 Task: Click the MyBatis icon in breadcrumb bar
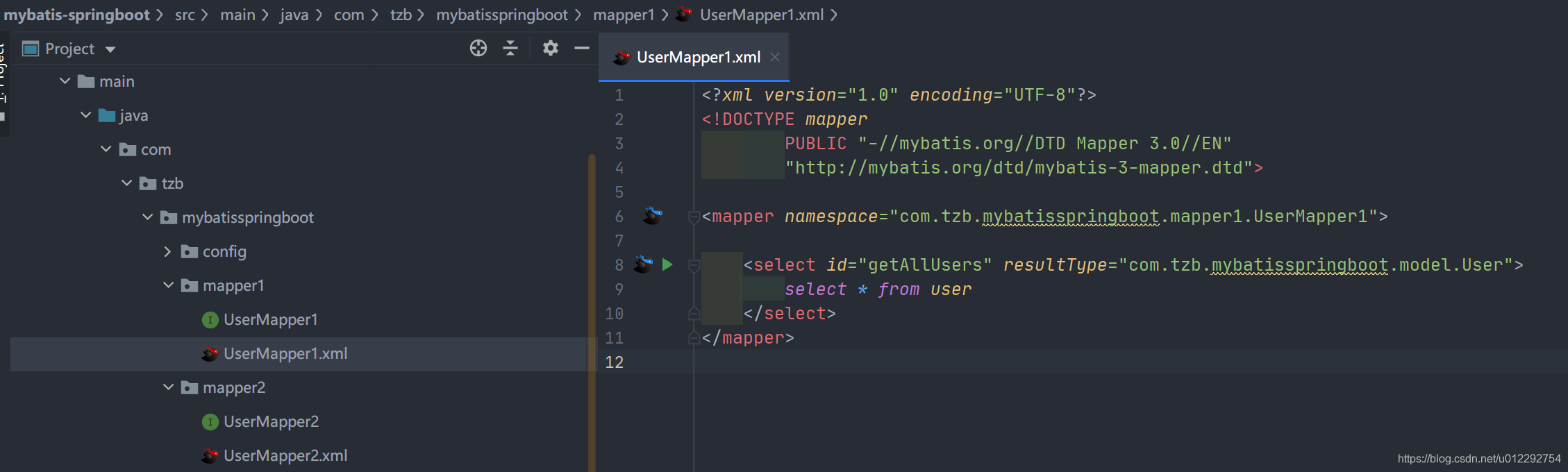(x=684, y=14)
